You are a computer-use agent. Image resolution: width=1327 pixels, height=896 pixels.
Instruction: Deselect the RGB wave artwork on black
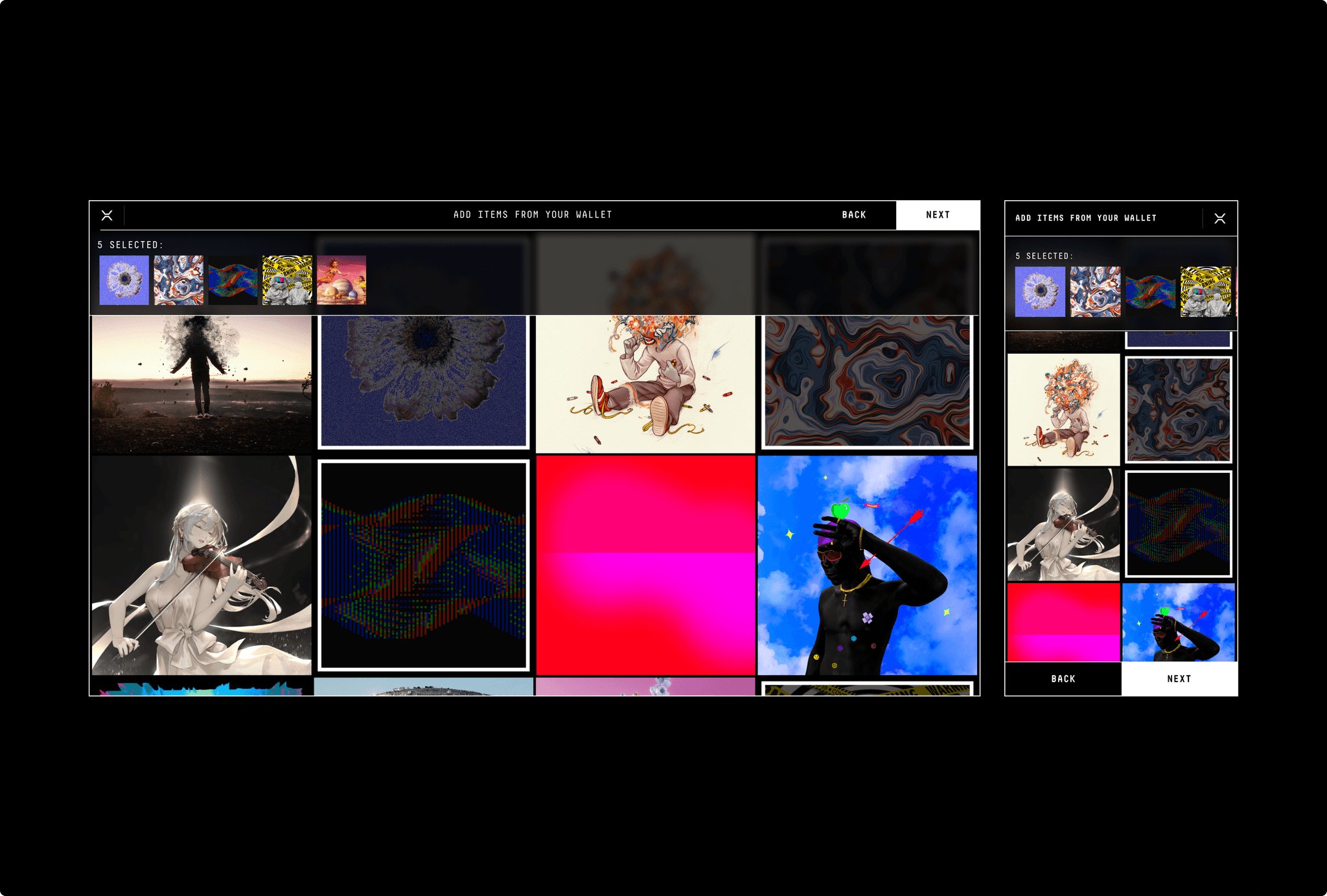coord(424,565)
